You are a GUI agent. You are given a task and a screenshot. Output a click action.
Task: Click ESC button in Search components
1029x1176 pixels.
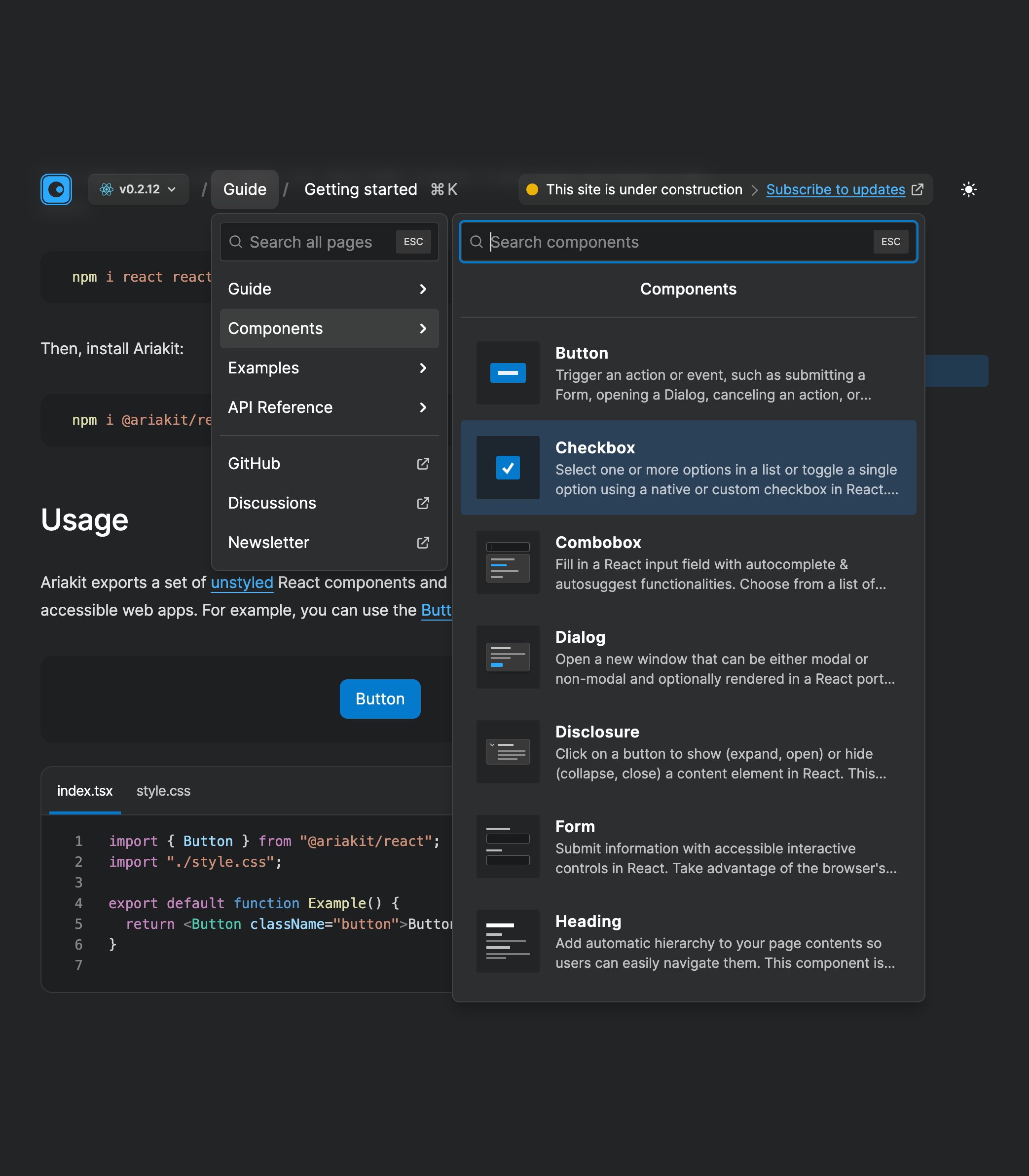coord(890,242)
